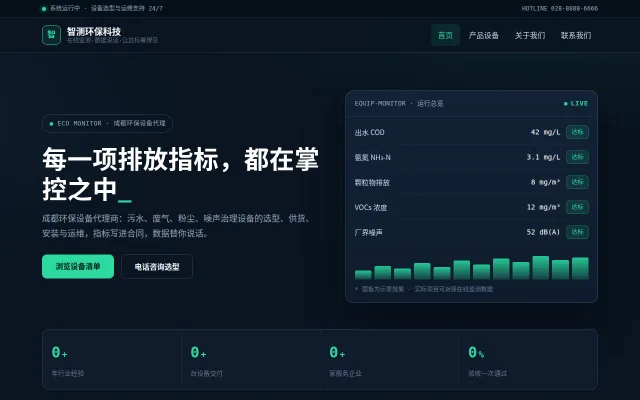This screenshot has width=640, height=400.
Task: Select 联系我们 in the top navigation
Action: pos(576,36)
